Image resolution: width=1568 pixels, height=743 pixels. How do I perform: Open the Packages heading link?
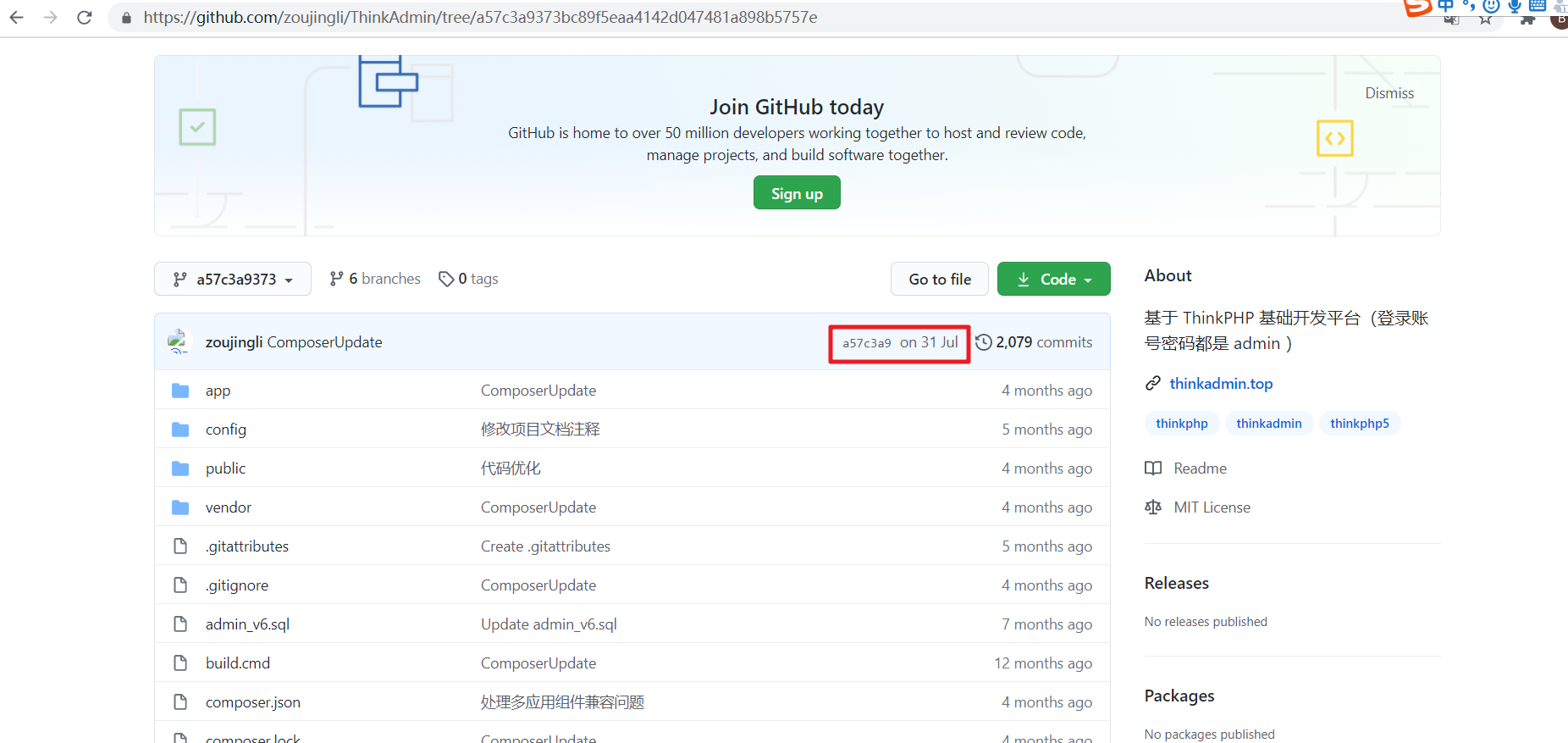coord(1179,696)
